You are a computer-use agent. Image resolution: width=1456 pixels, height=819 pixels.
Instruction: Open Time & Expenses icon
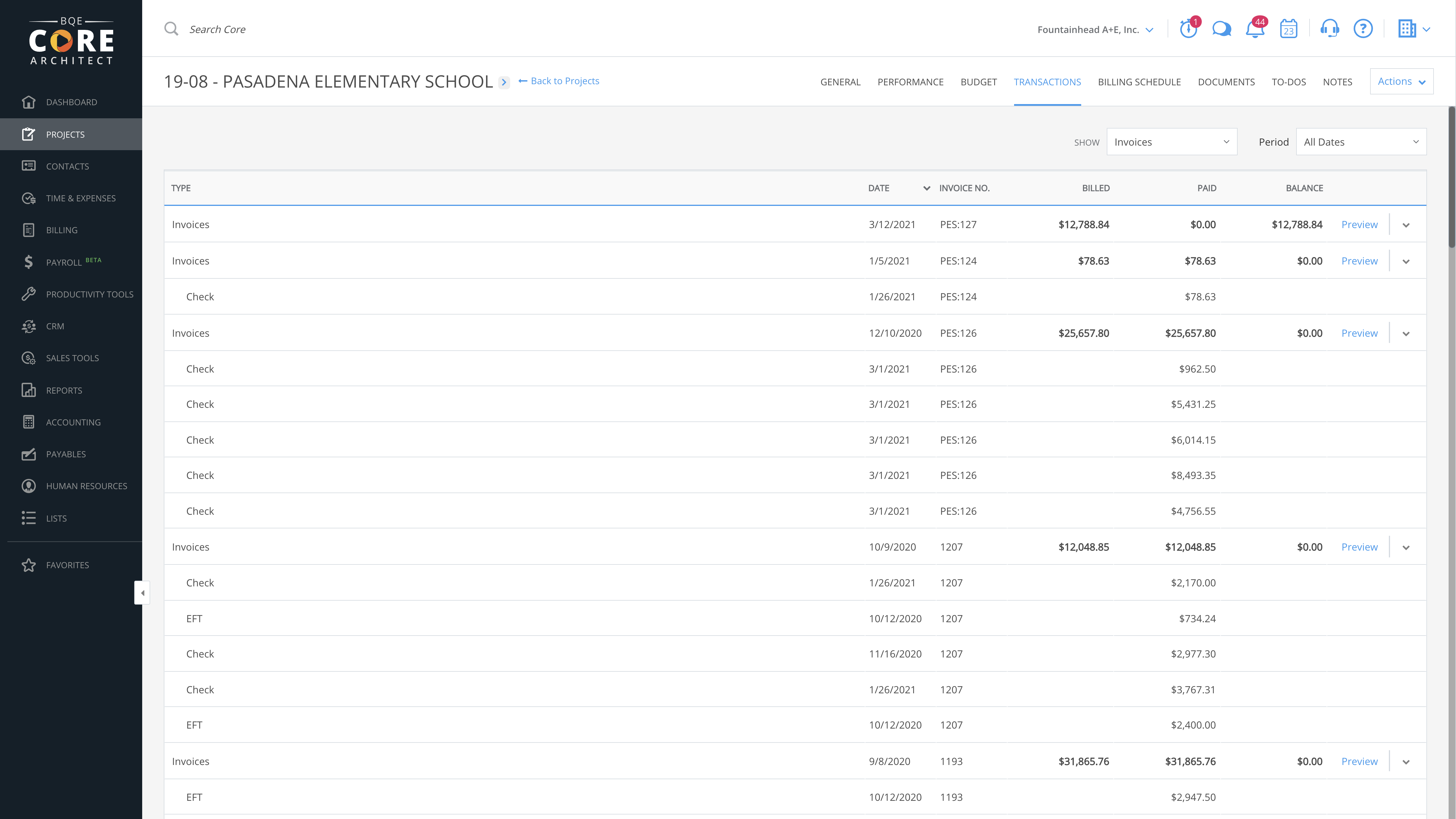[x=29, y=198]
